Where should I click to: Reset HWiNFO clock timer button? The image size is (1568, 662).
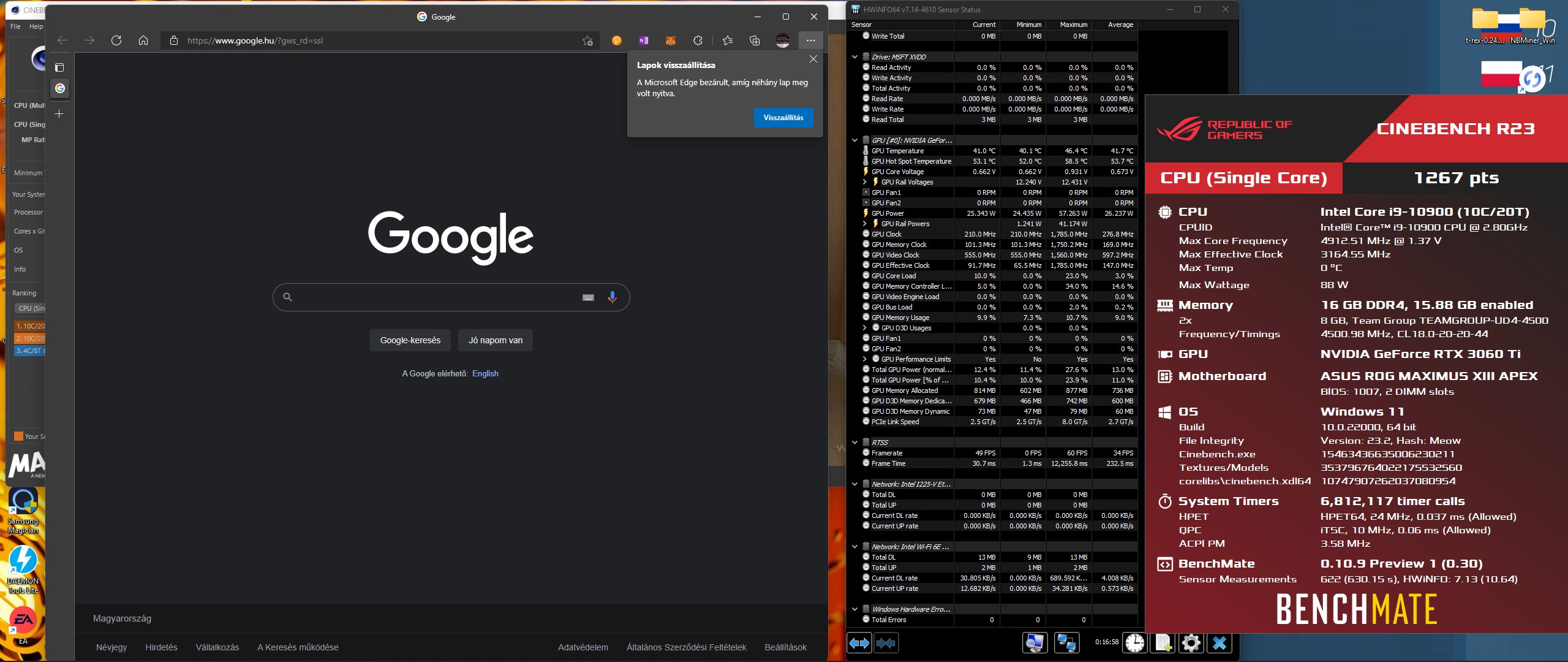(1135, 643)
